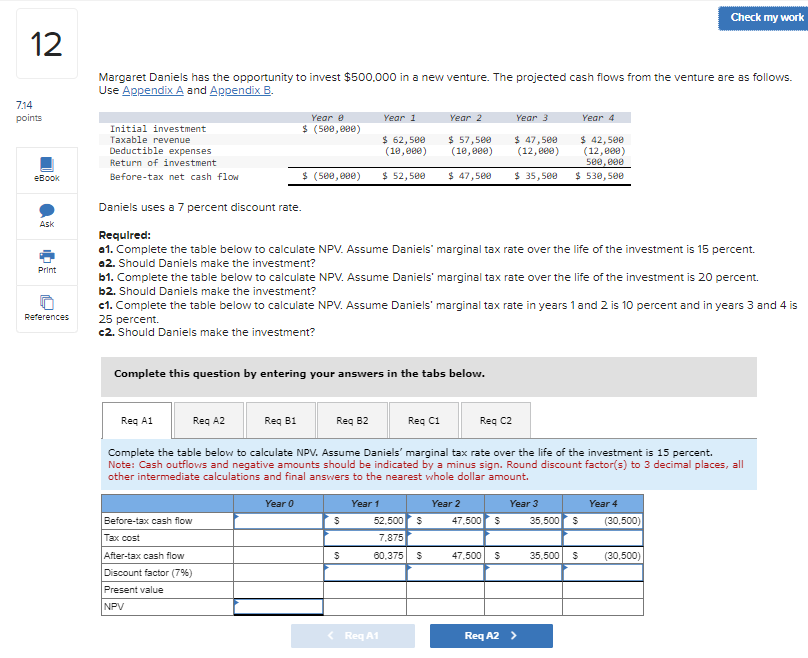This screenshot has height=658, width=808.
Task: Select Year 4 Before-tax cash flow cell
Action: pos(603,520)
